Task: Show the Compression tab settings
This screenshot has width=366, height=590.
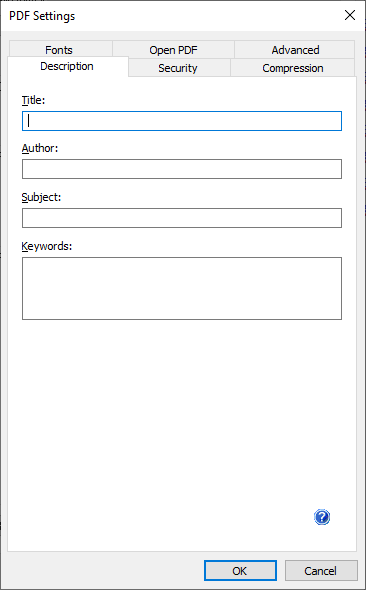Action: [x=293, y=68]
